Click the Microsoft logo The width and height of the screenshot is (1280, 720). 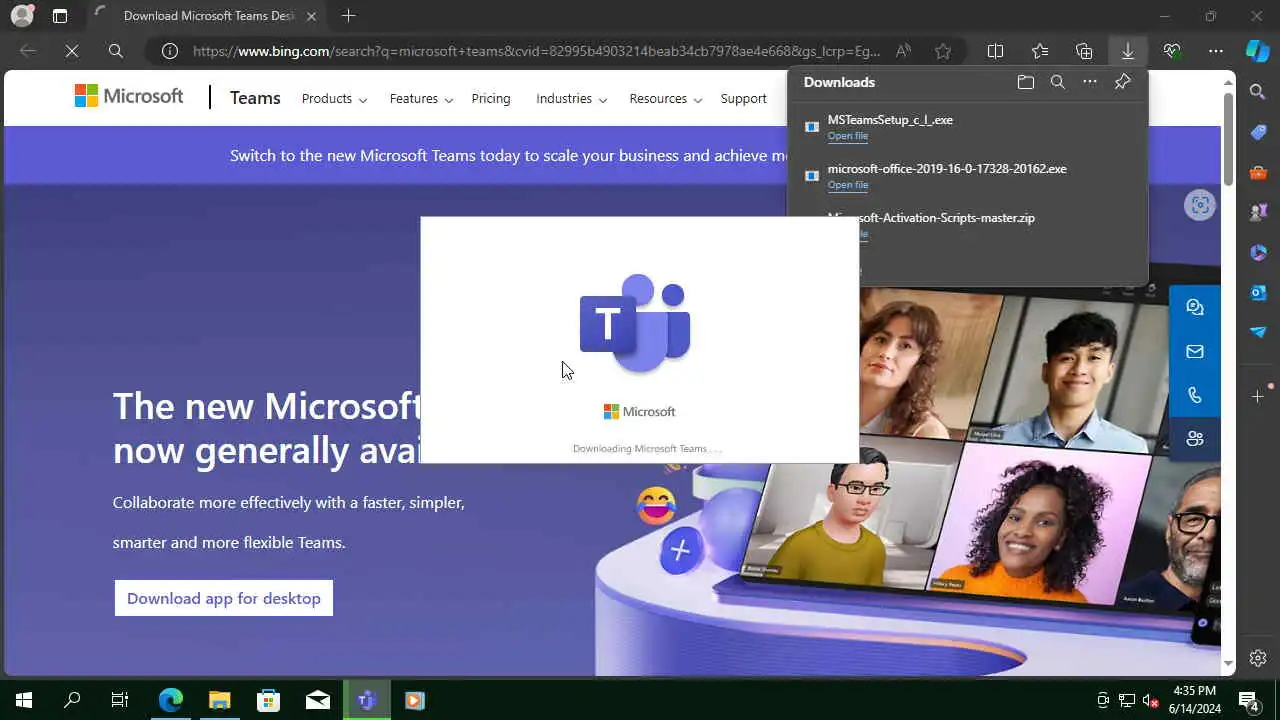(x=129, y=96)
